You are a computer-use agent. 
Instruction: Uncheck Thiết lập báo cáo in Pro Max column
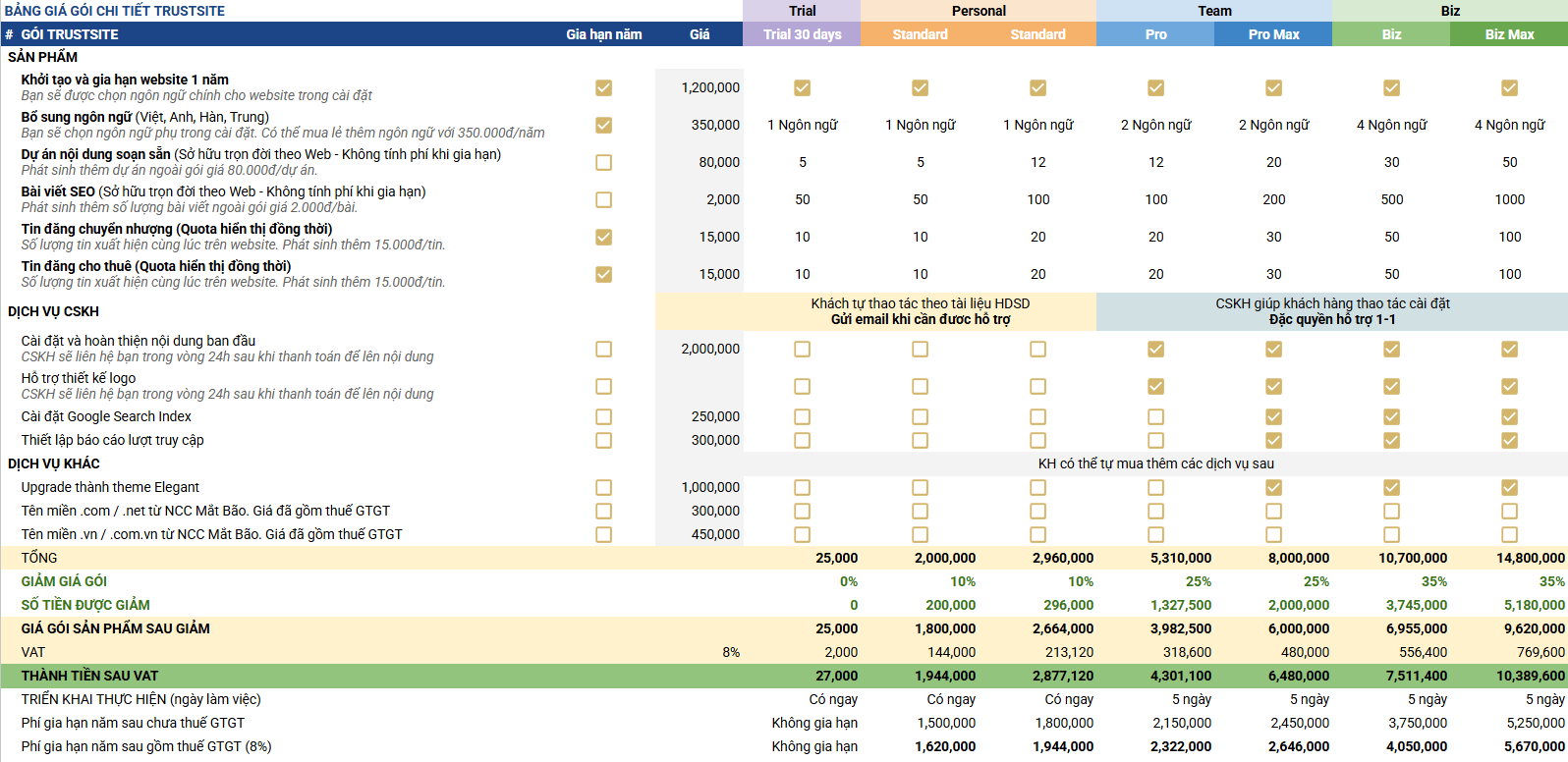click(x=1273, y=440)
